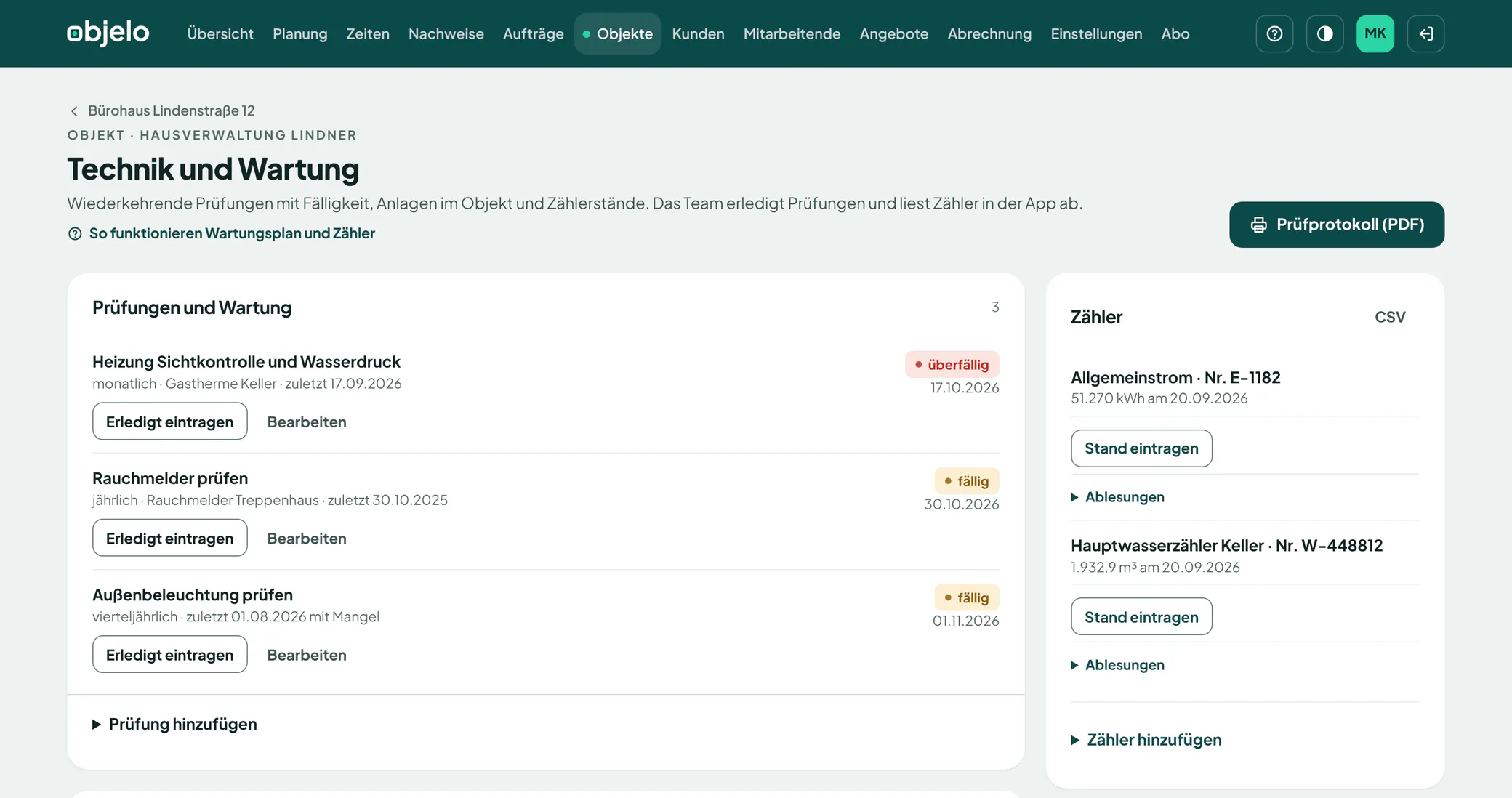This screenshot has width=1512, height=798.
Task: Download the Prüfprotokoll (PDF)
Action: coord(1337,225)
